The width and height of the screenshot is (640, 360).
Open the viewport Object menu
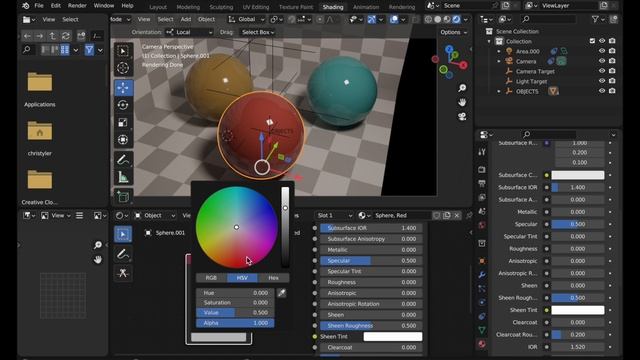click(x=206, y=19)
